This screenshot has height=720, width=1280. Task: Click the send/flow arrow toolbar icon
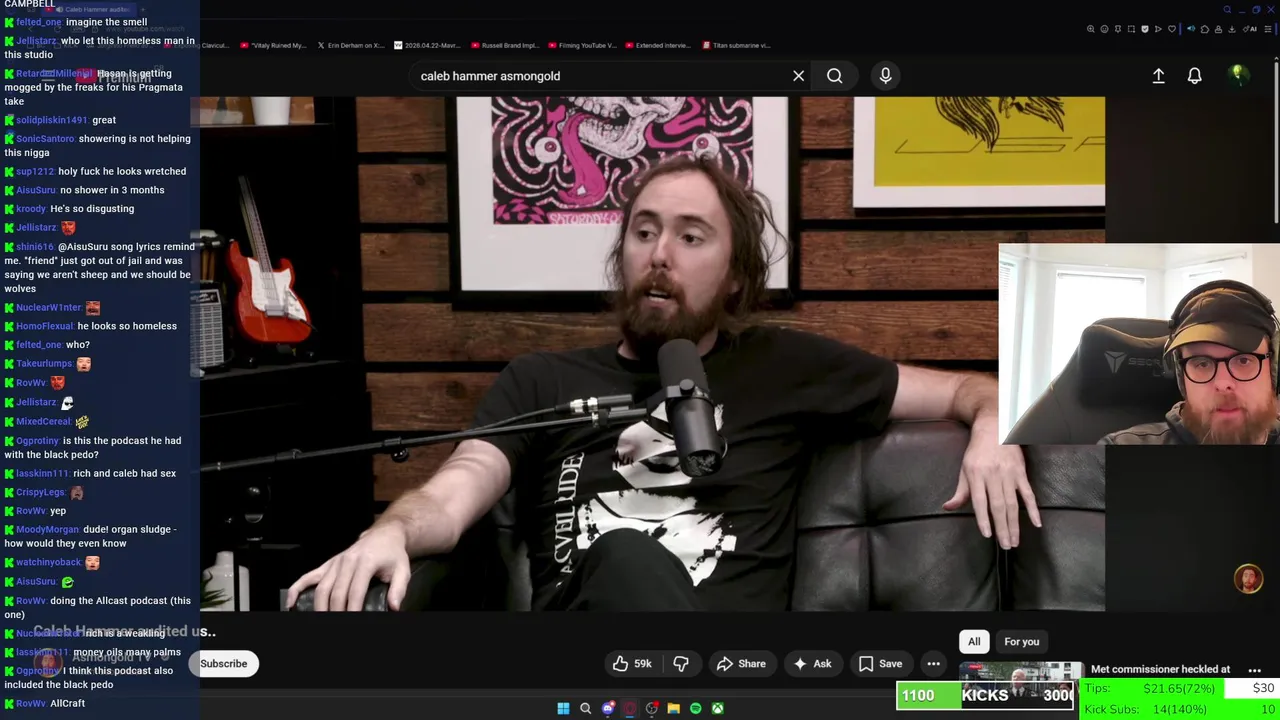click(1158, 29)
